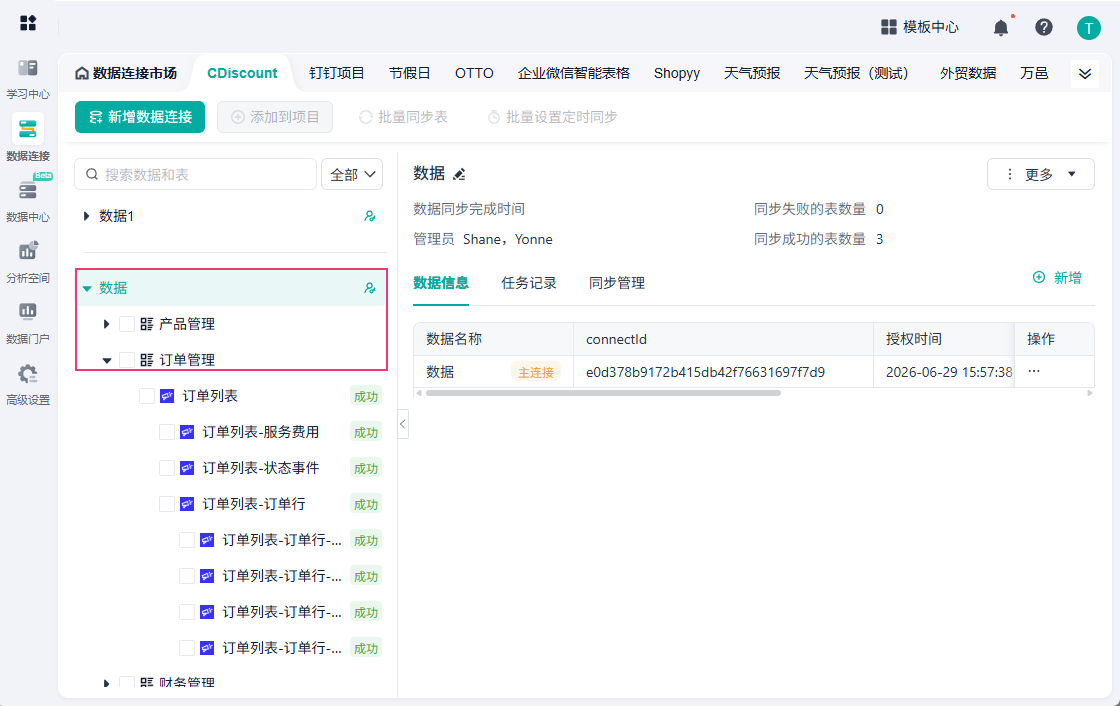Go to 分析空间 in the sidebar
The image size is (1120, 706).
(x=28, y=262)
